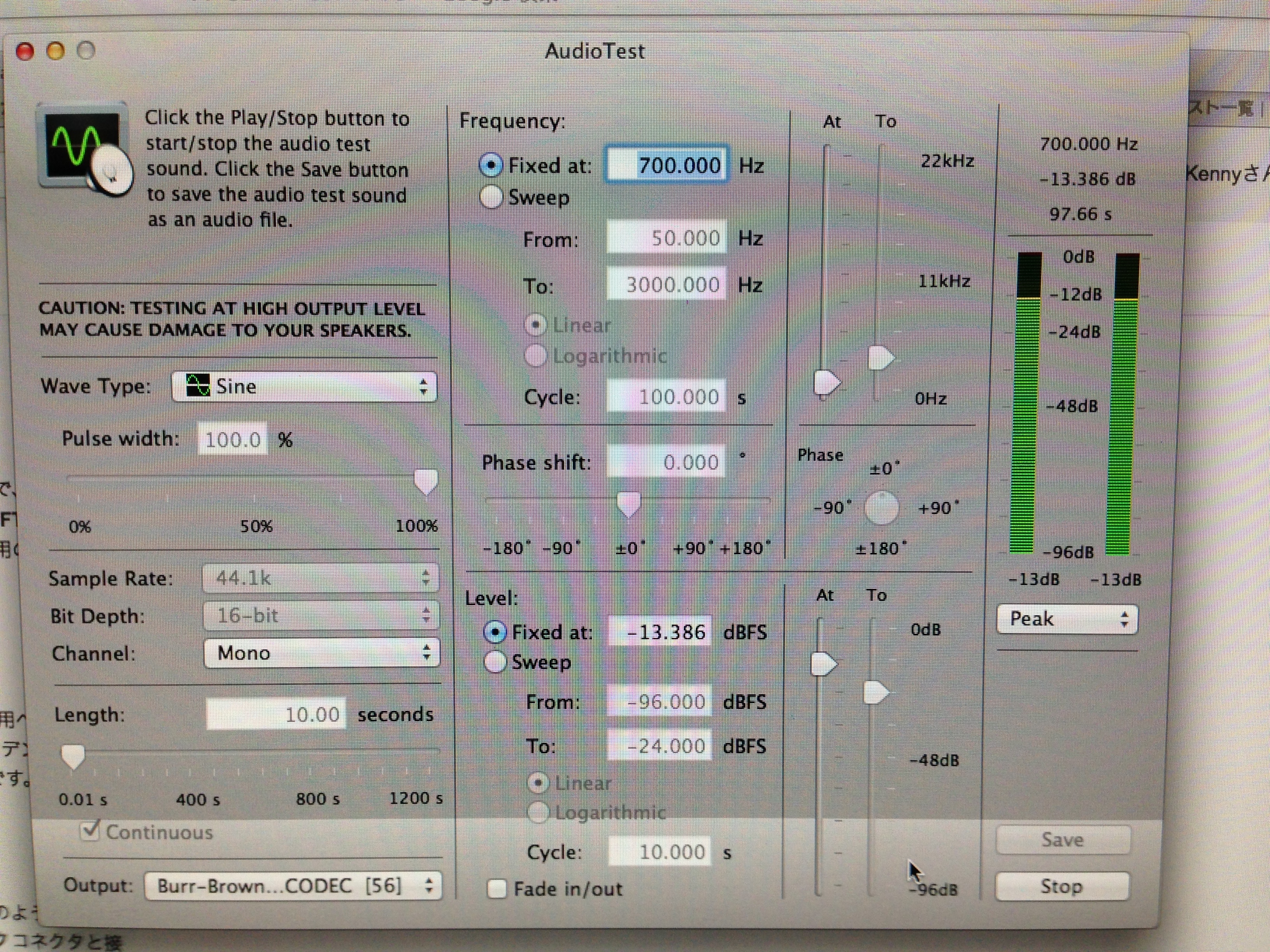Image resolution: width=1270 pixels, height=952 pixels.
Task: Click the Phase shift 0.000 field
Action: pyautogui.click(x=667, y=462)
